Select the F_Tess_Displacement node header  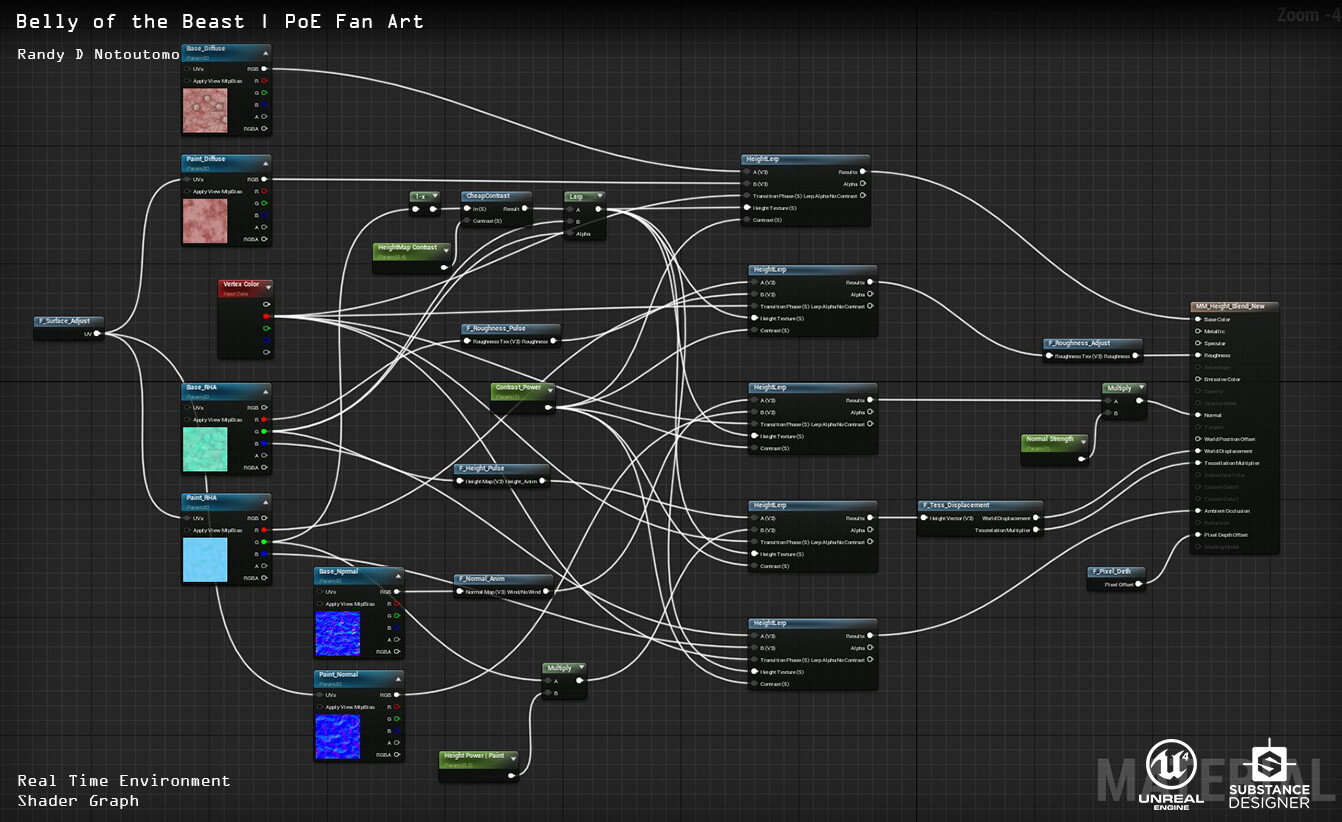(x=980, y=506)
